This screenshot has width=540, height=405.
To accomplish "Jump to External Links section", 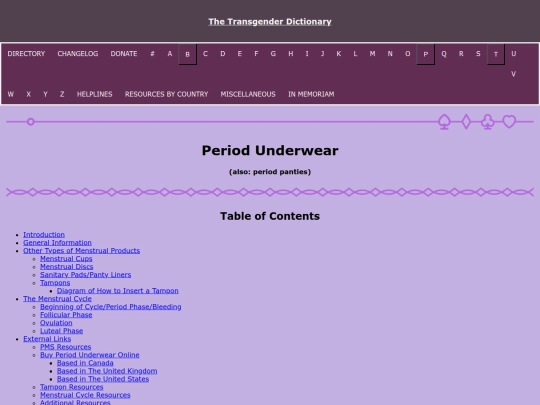I will click(x=47, y=339).
